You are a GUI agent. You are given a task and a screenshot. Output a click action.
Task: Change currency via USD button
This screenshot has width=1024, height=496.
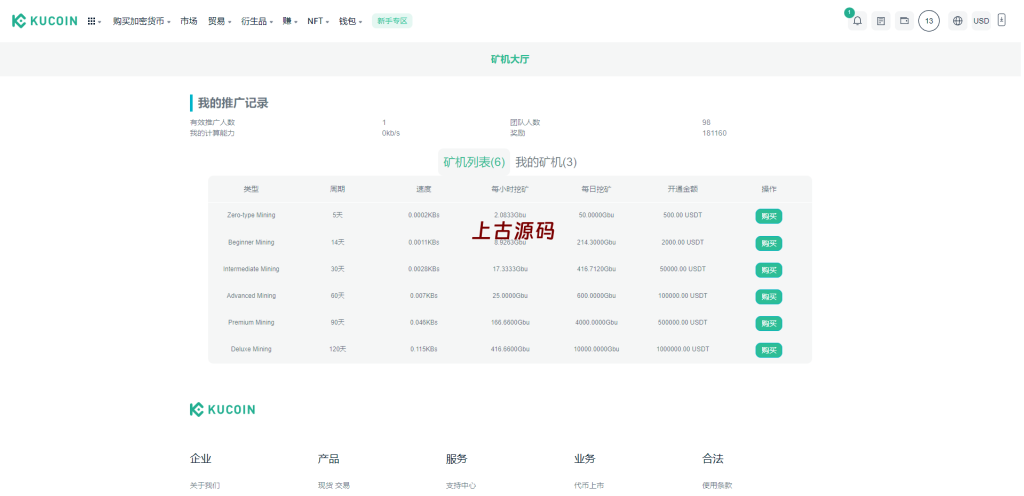(x=981, y=21)
